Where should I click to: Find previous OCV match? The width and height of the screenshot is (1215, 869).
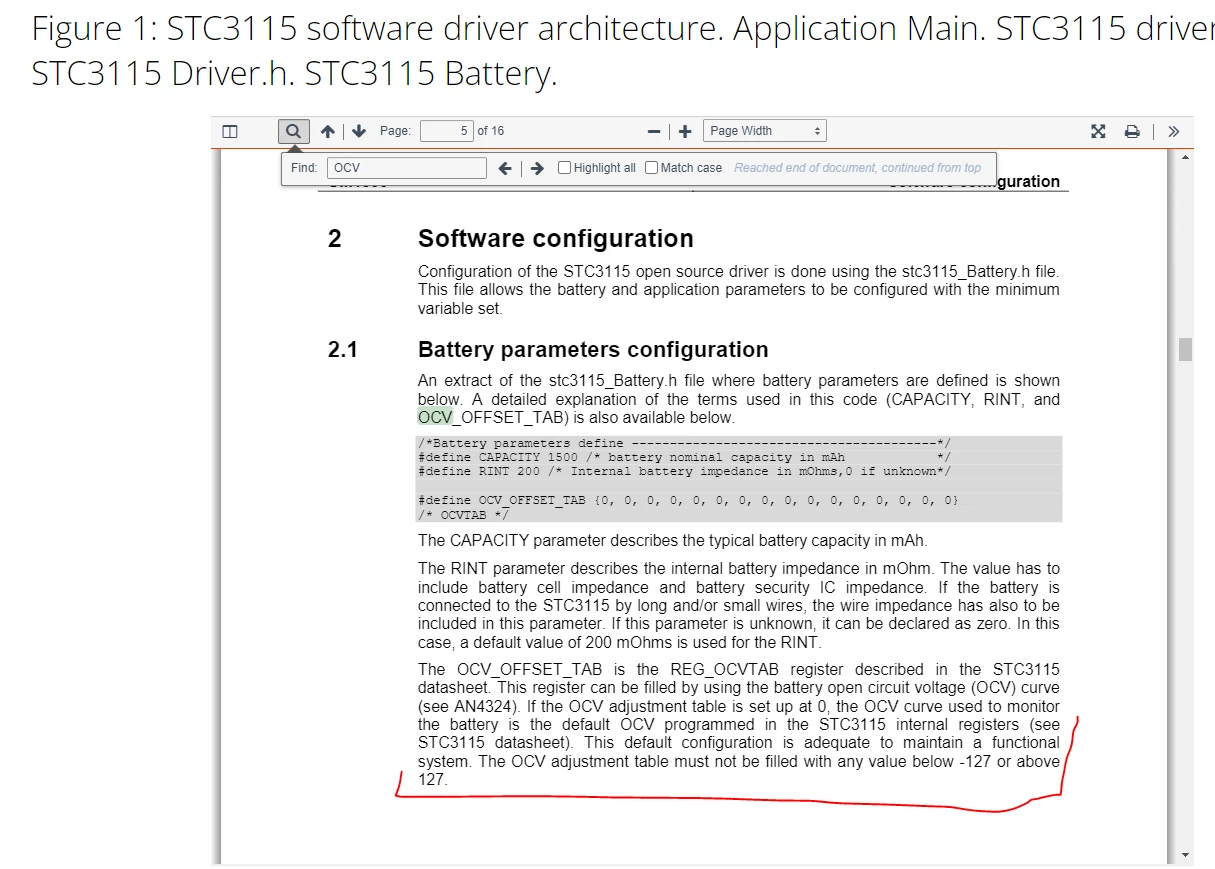tap(505, 168)
